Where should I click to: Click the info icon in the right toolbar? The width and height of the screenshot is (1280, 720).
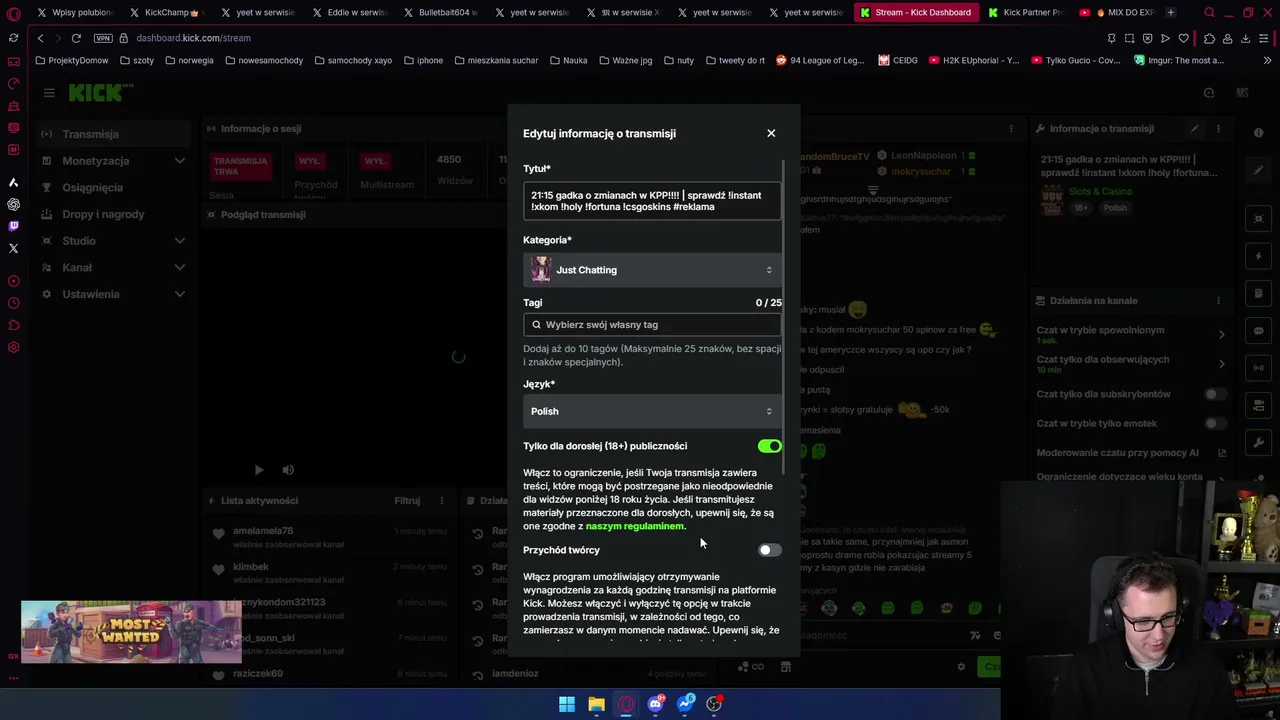(x=1259, y=133)
